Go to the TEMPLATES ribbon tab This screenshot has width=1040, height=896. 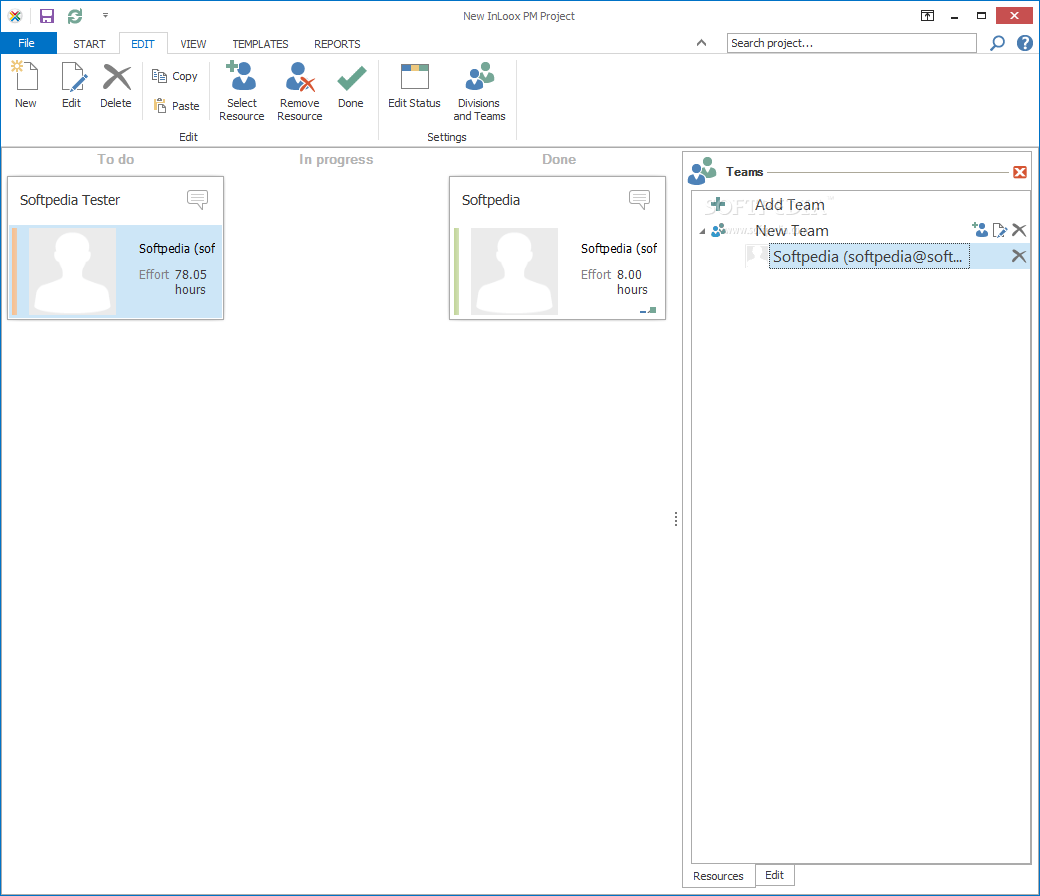pyautogui.click(x=260, y=44)
